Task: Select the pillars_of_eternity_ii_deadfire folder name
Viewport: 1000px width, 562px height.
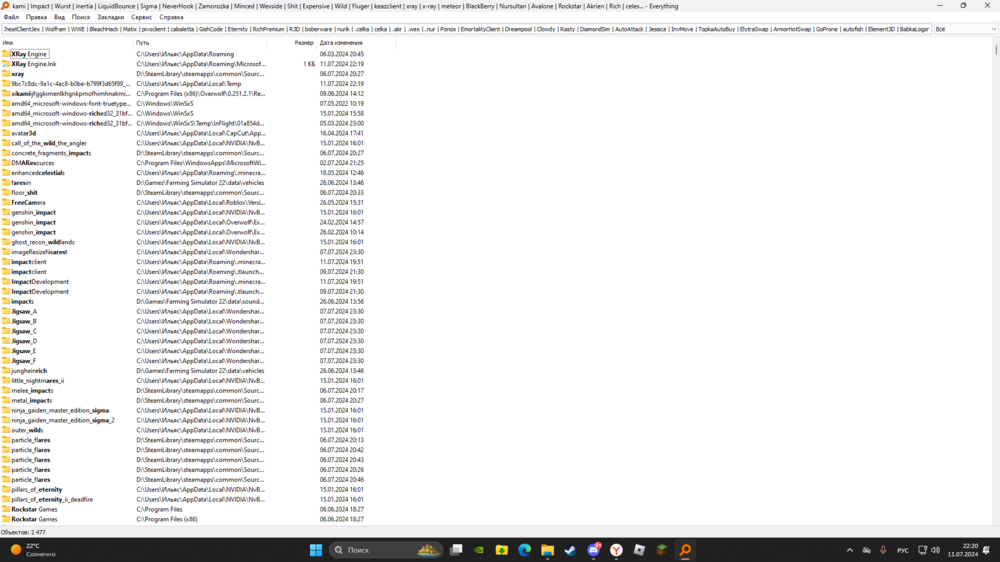Action: [x=52, y=499]
